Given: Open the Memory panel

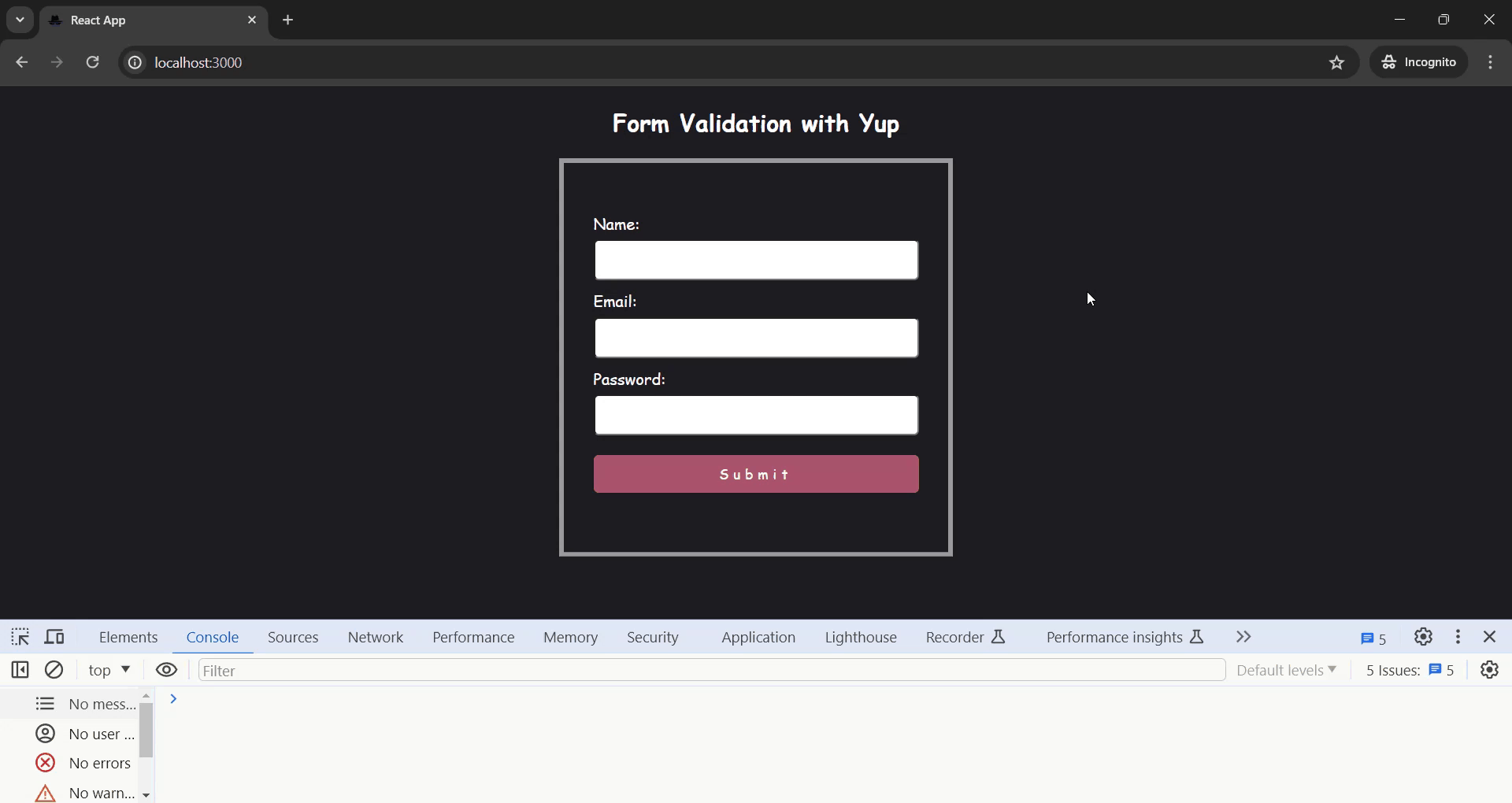Looking at the screenshot, I should click(570, 638).
